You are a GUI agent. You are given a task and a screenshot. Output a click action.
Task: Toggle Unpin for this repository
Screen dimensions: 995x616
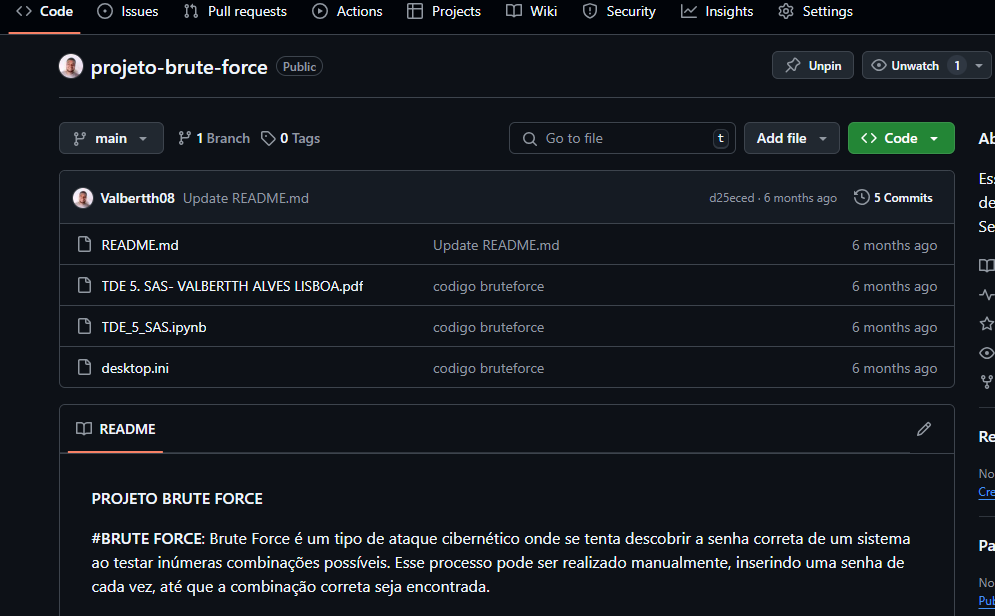[812, 66]
